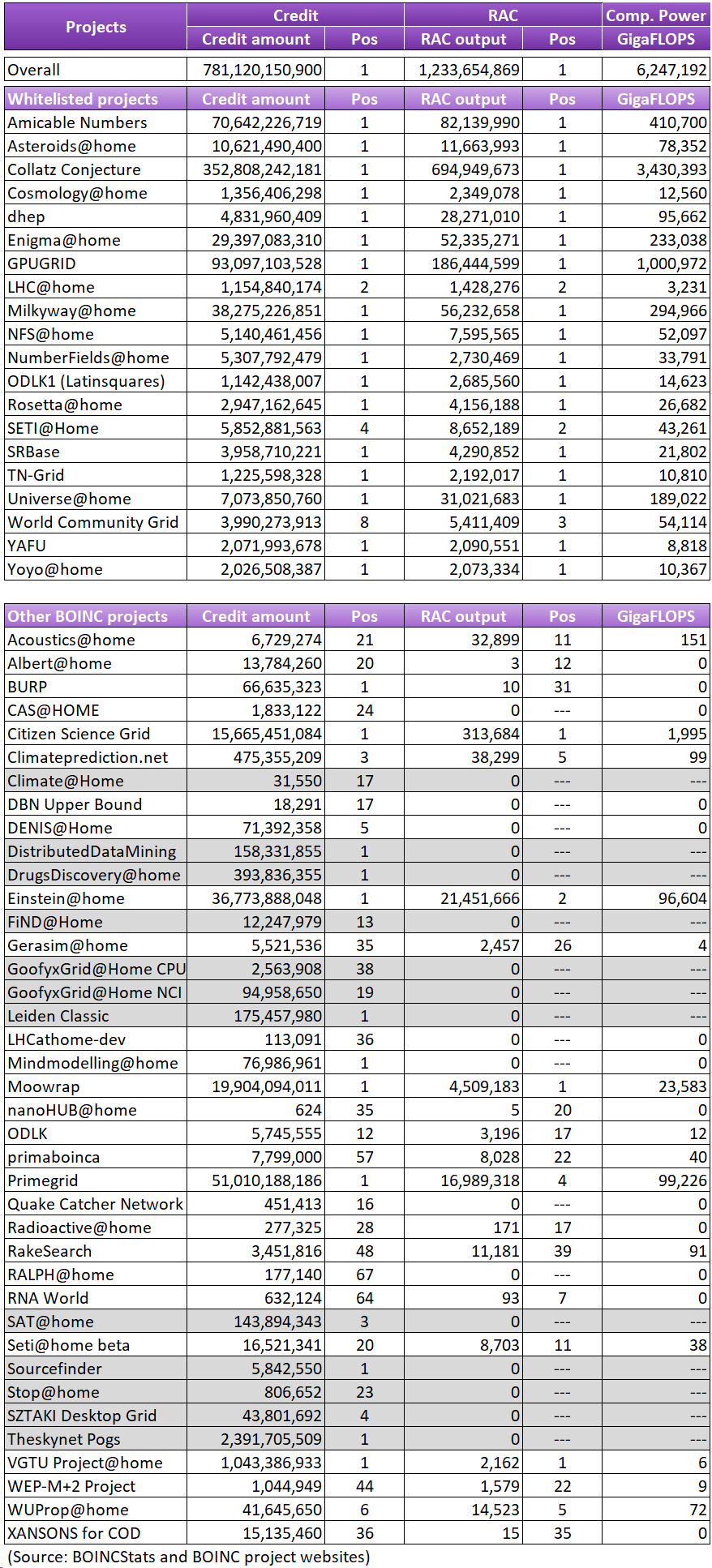Select the Acoustics@home project name
This screenshot has width=712, height=1568.
pos(71,640)
